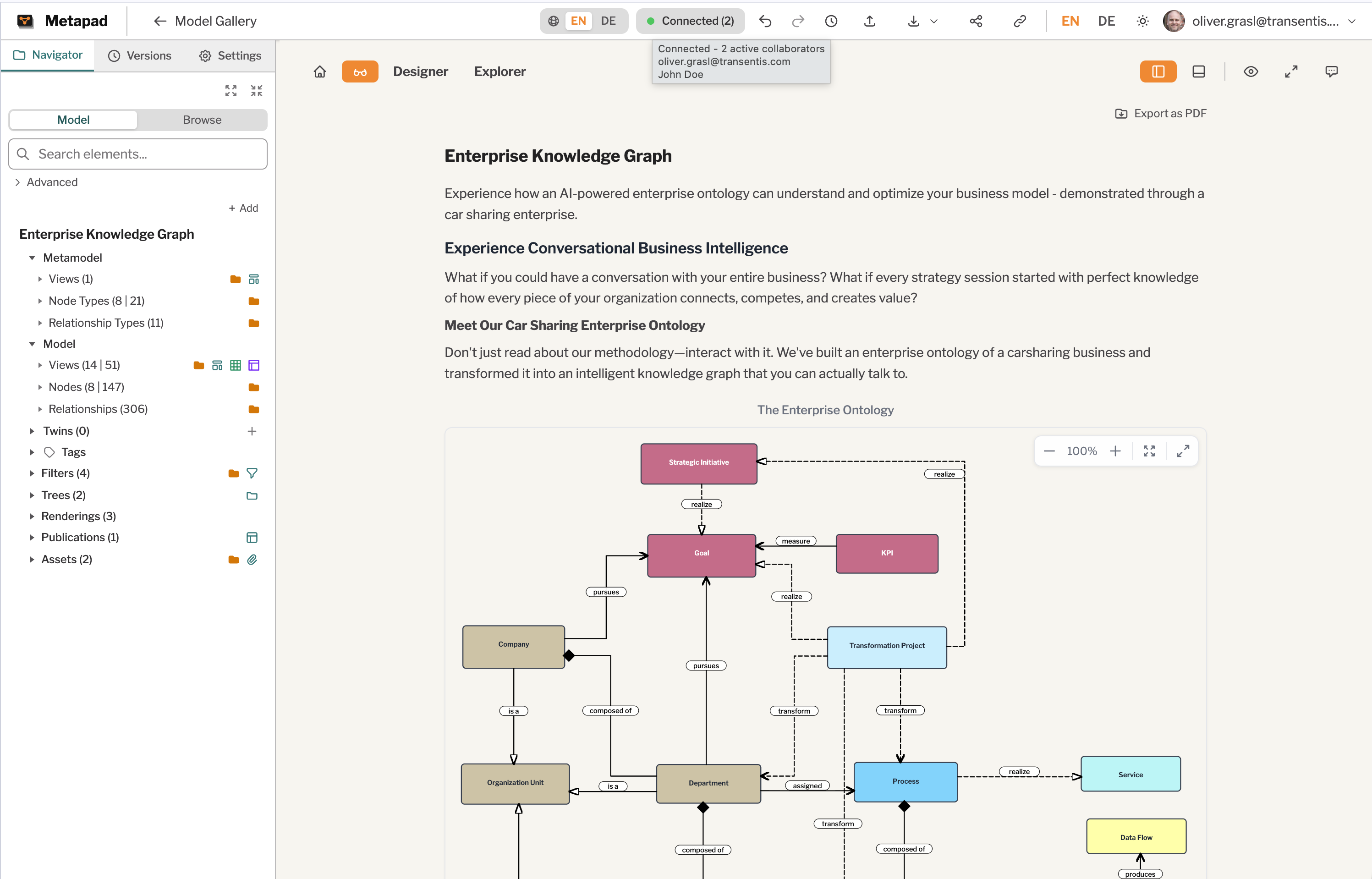The height and width of the screenshot is (879, 1372).
Task: Go back to Model Gallery
Action: click(x=205, y=21)
